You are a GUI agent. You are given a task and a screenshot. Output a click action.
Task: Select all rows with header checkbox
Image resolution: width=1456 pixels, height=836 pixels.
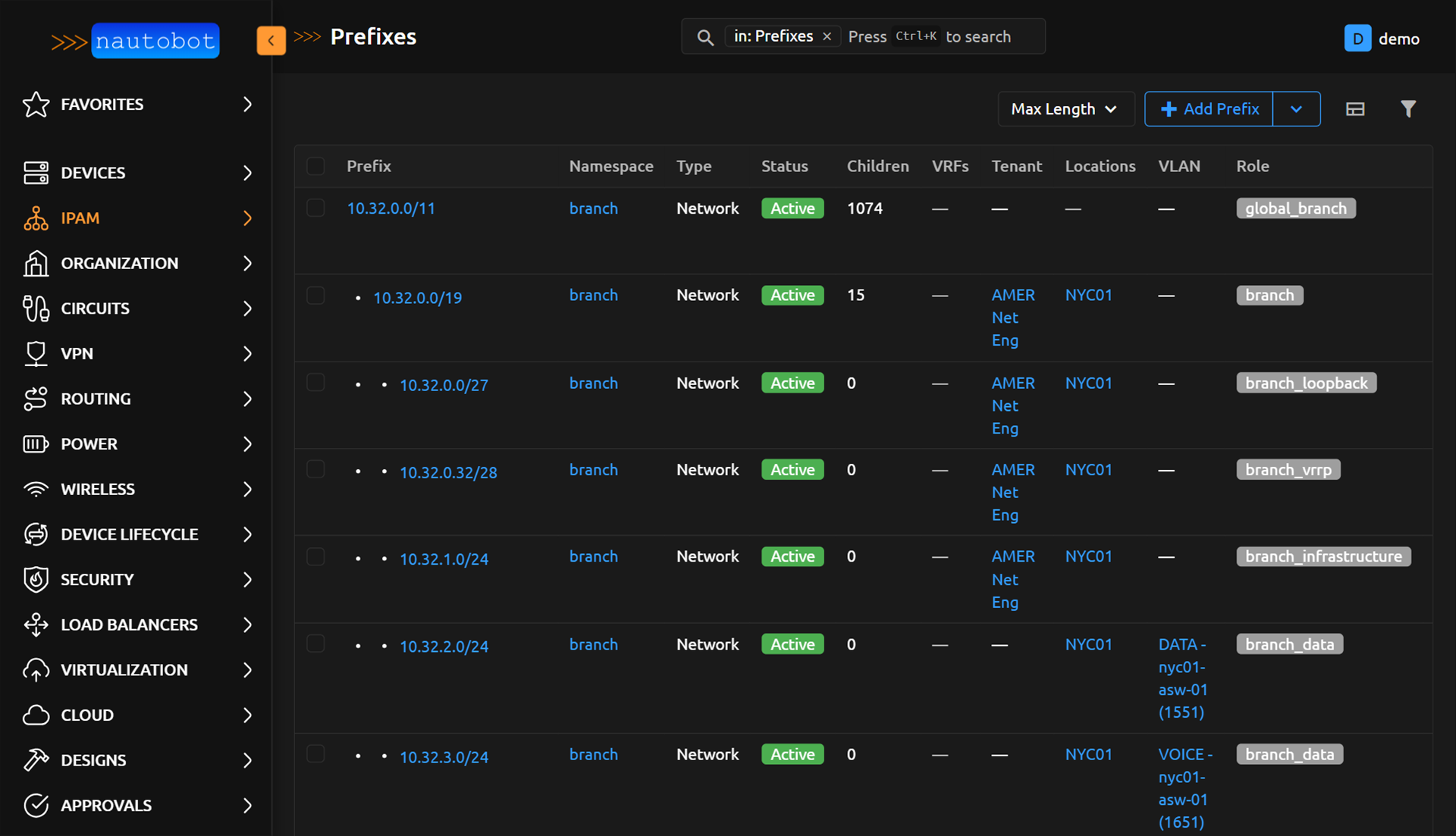[315, 166]
